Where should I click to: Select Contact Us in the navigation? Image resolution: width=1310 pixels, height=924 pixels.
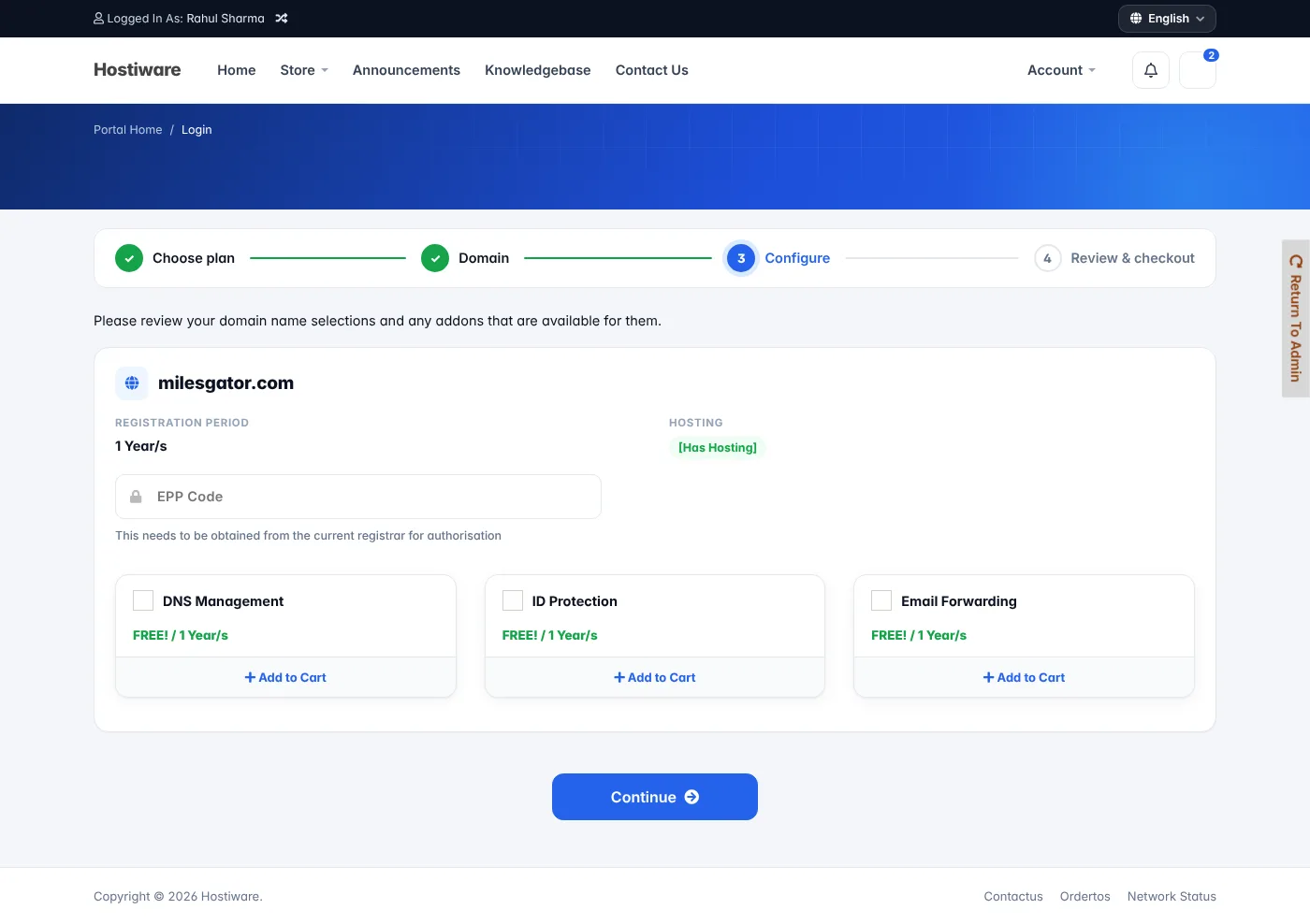tap(651, 70)
